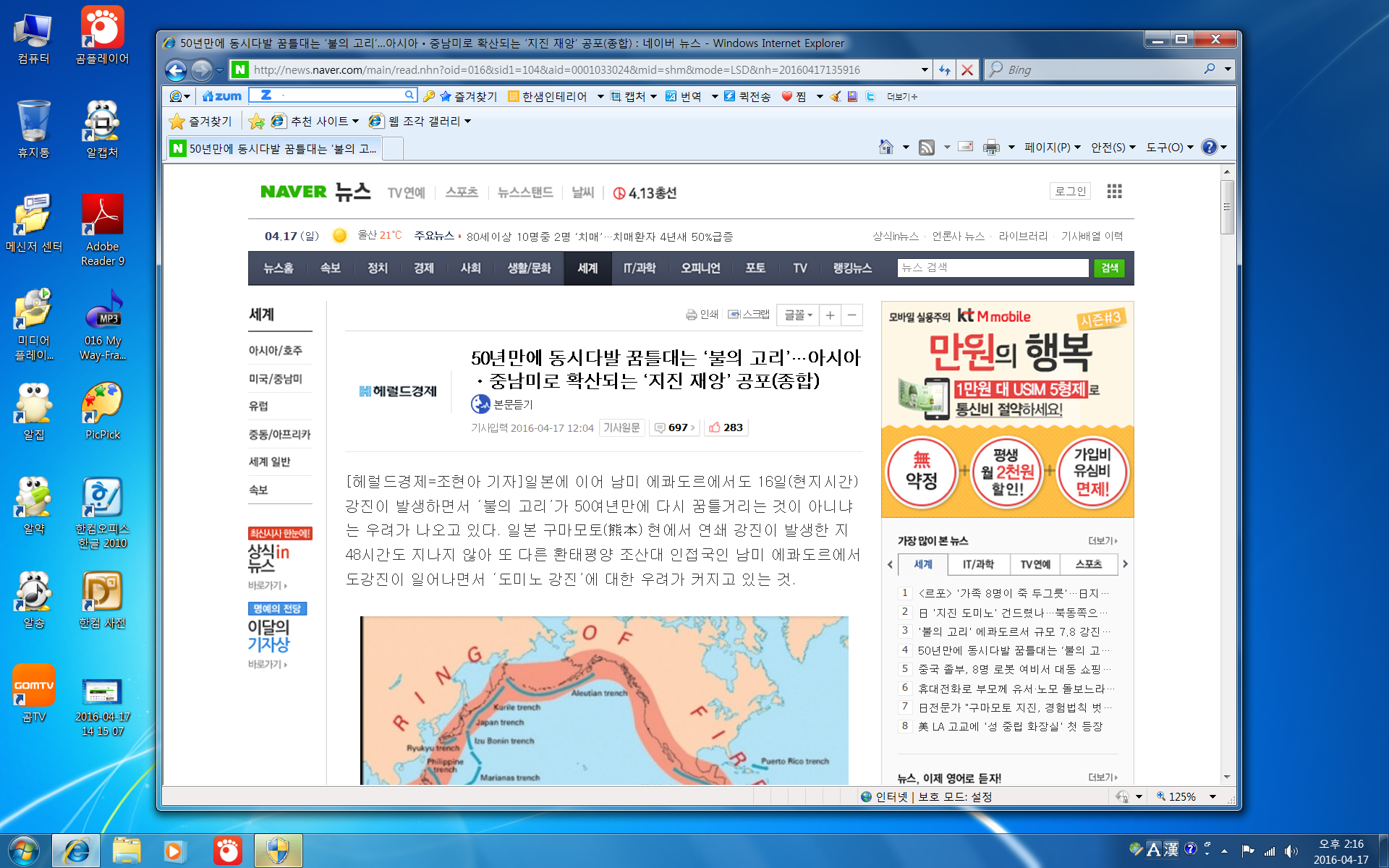1389x868 pixels.
Task: Open Windows Start menu orb
Action: coord(24,851)
